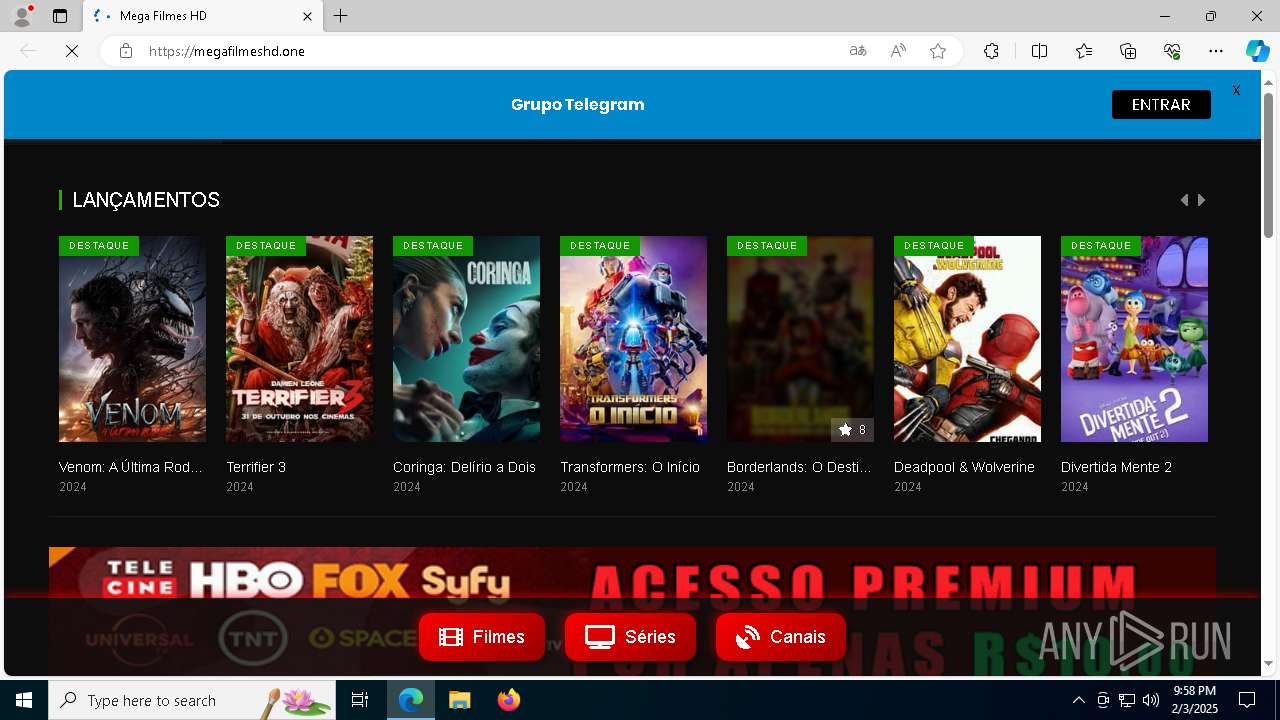The height and width of the screenshot is (720, 1280).
Task: Open the Favorites list
Action: tap(1084, 51)
